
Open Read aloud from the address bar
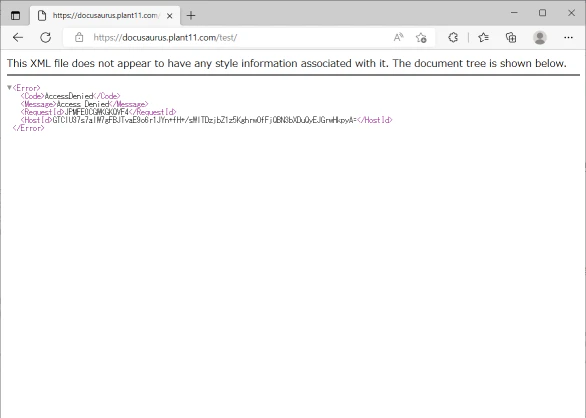point(398,37)
